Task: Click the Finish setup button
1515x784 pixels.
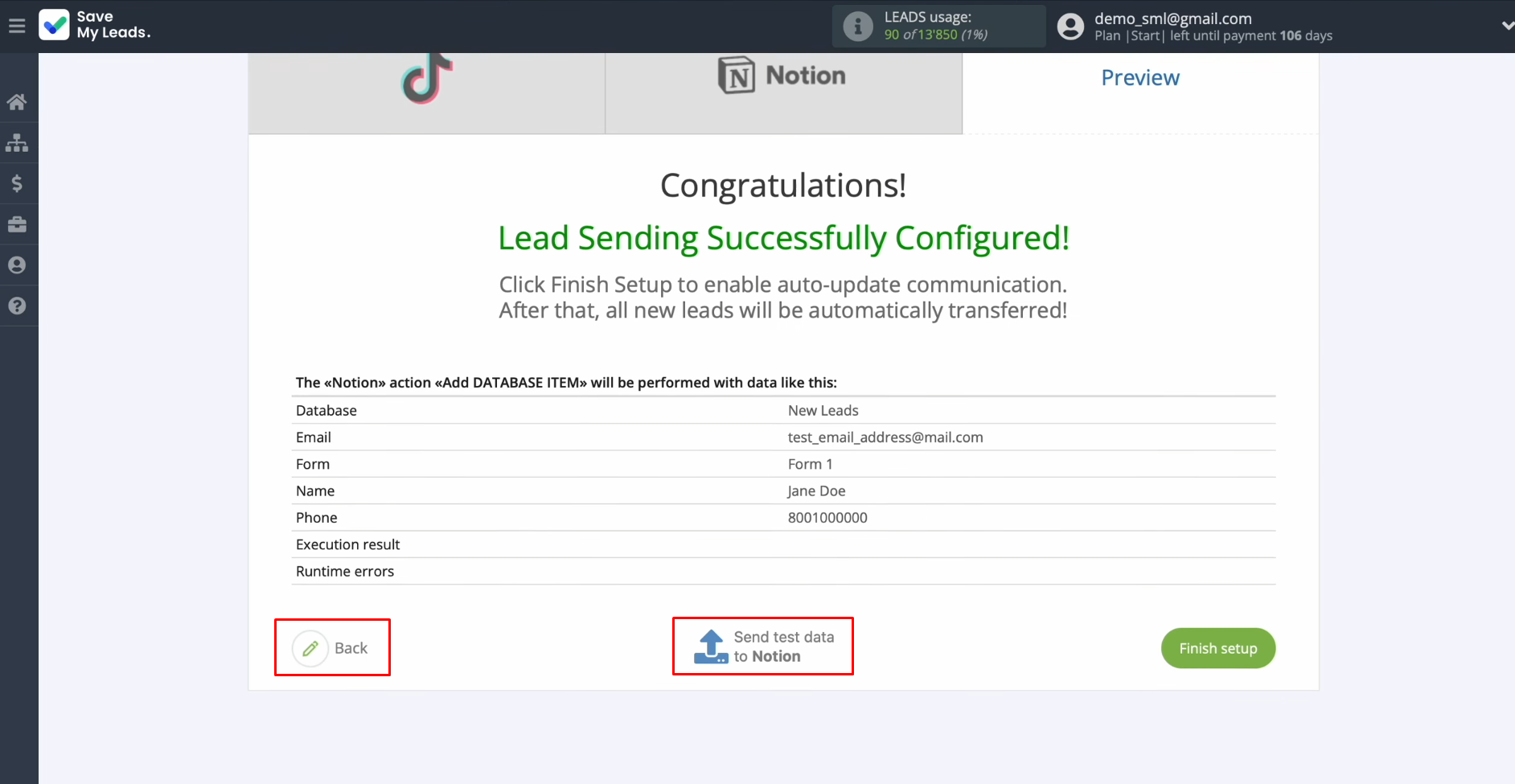Action: (1218, 648)
